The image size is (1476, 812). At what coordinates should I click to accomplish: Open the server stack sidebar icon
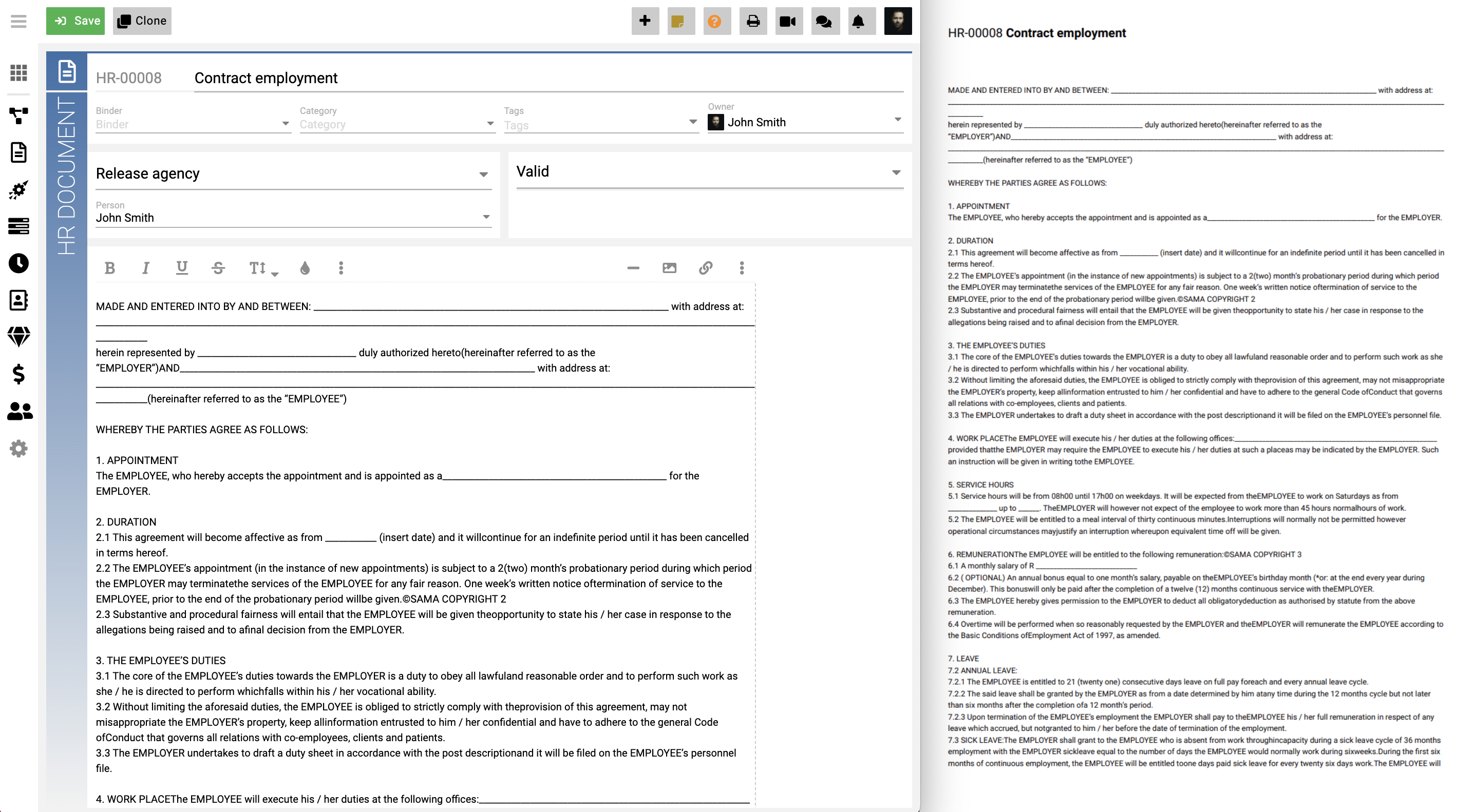point(19,226)
